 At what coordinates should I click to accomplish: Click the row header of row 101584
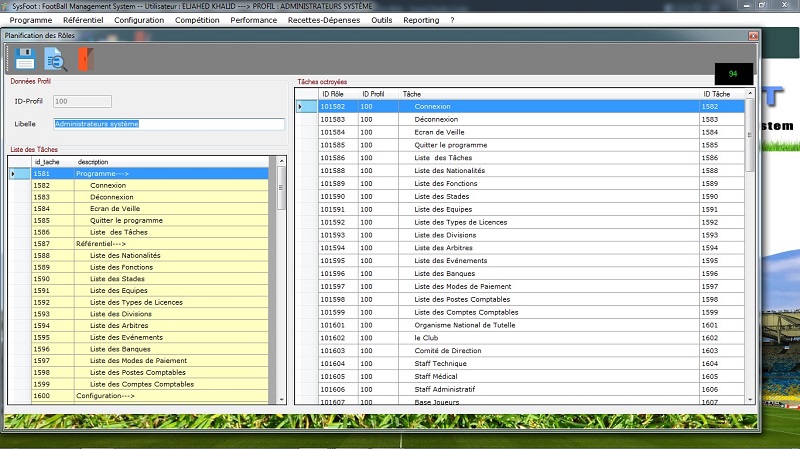[x=307, y=132]
